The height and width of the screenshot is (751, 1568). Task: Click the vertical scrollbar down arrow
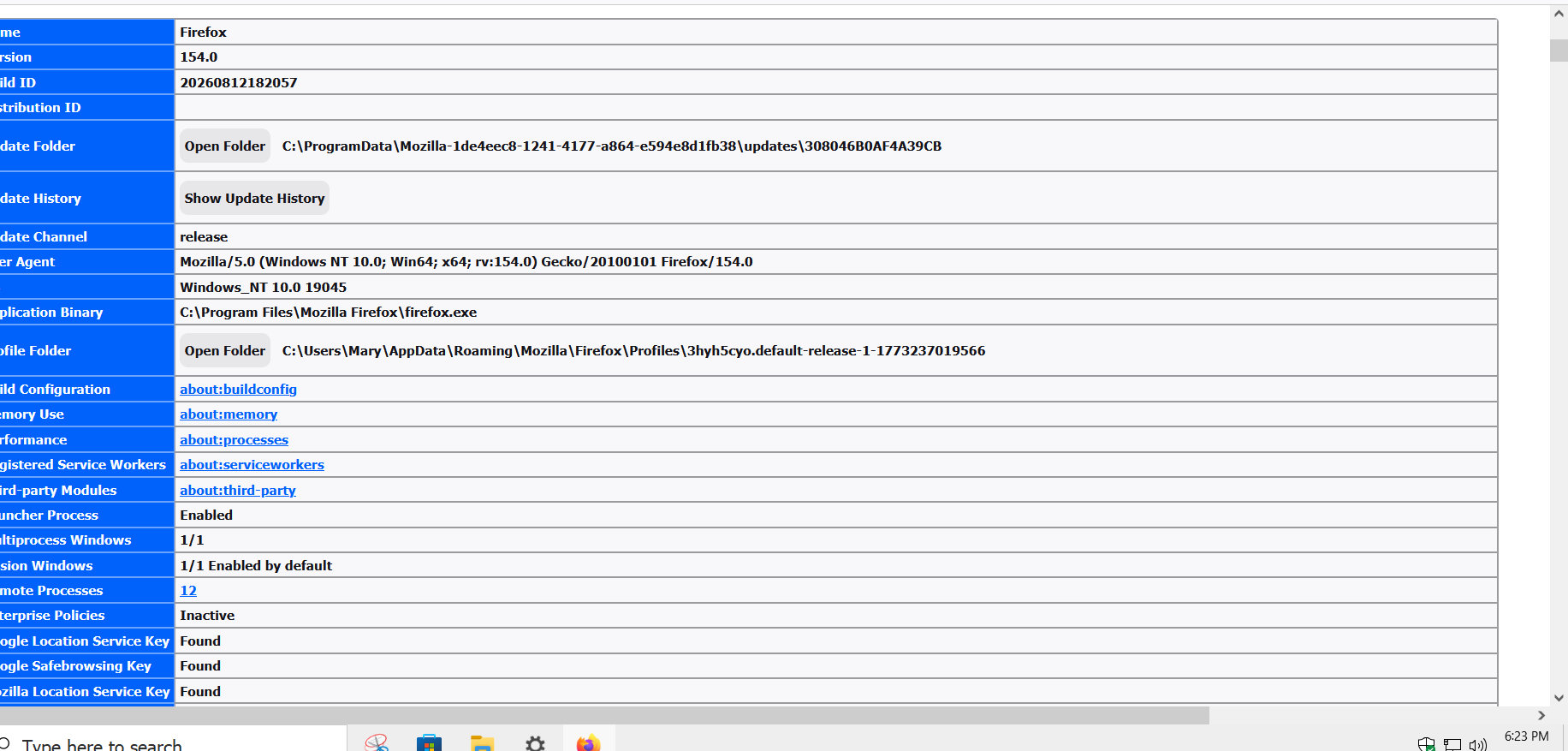[1559, 698]
